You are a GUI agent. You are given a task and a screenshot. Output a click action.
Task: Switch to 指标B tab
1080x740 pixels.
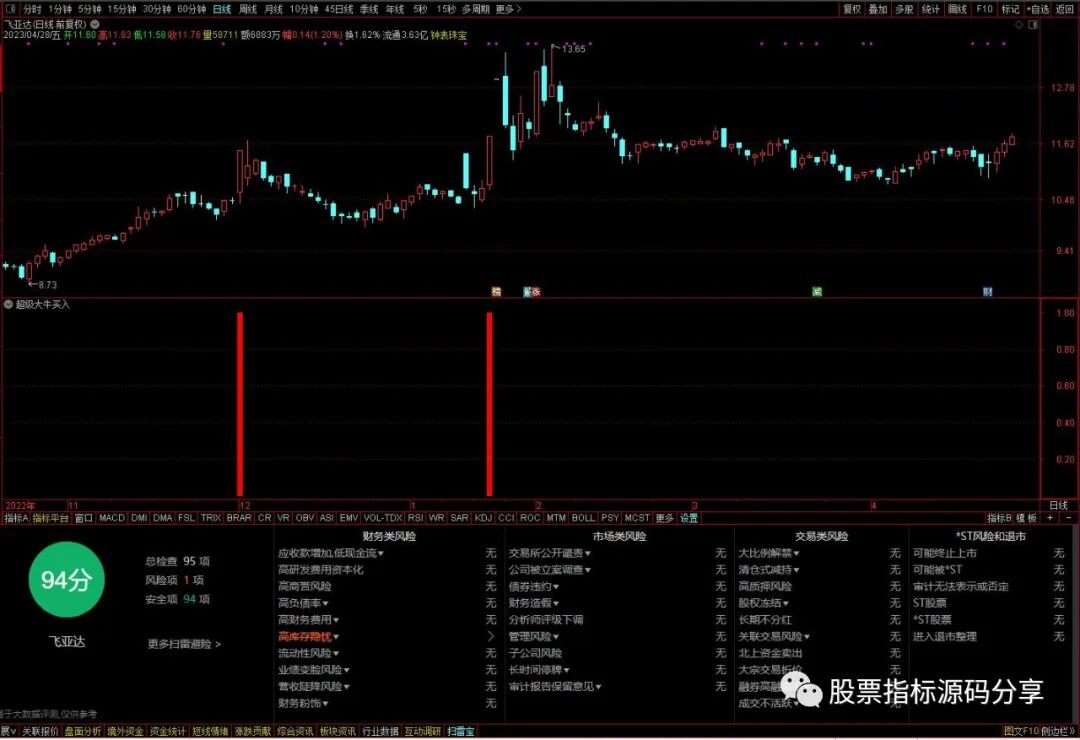tap(999, 518)
